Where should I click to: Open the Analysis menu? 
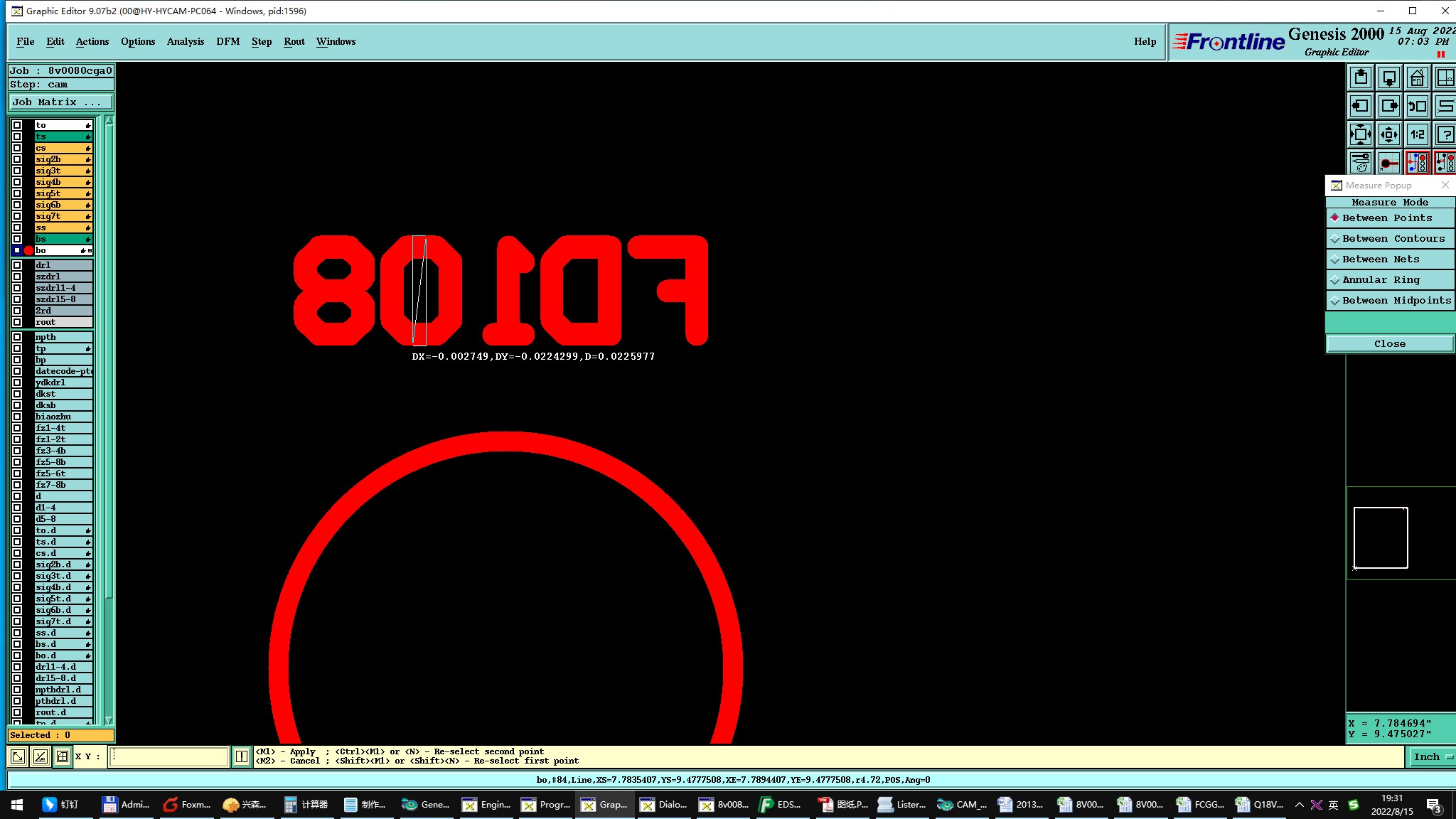185,41
